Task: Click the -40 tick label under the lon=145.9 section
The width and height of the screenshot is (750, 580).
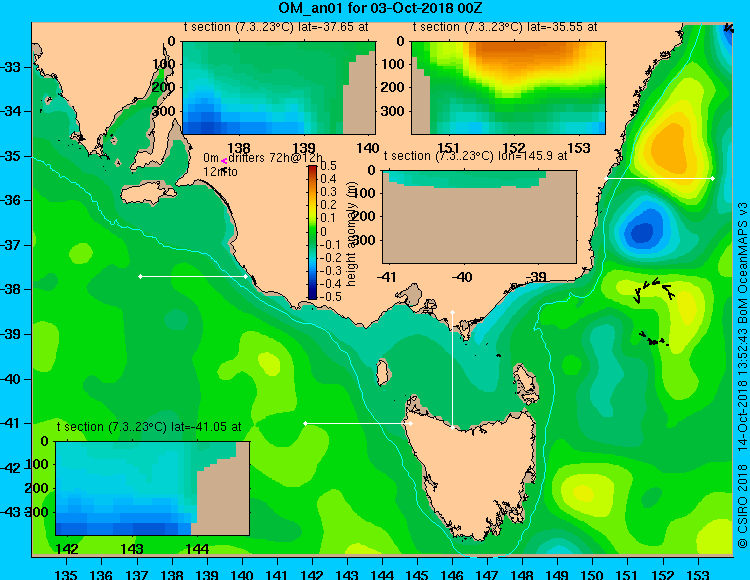Action: coord(461,276)
